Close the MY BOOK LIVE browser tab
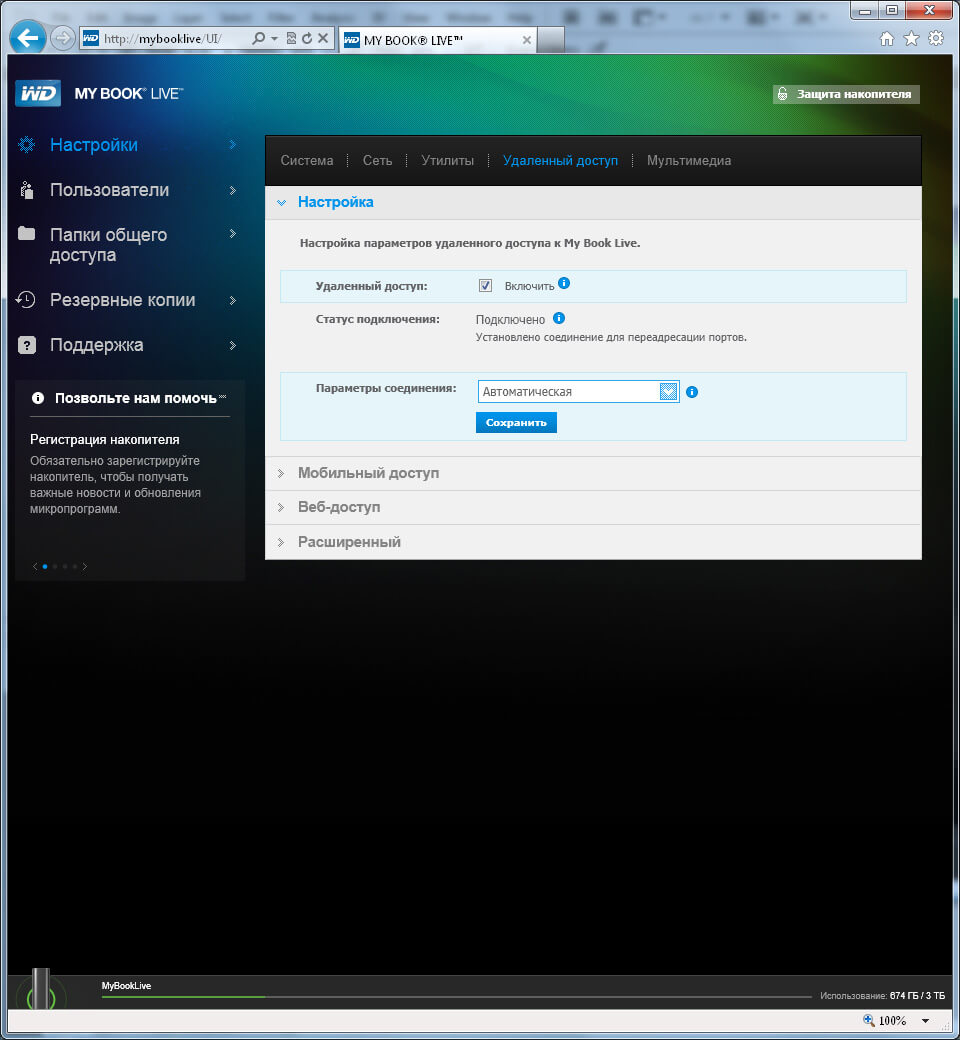Screen dimensions: 960x1040 (527, 40)
